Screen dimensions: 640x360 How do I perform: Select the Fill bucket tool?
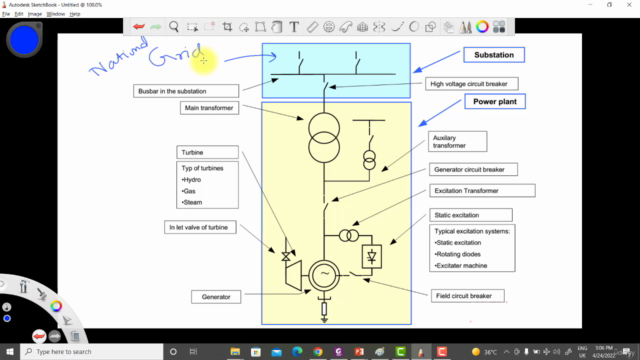(x=277, y=27)
